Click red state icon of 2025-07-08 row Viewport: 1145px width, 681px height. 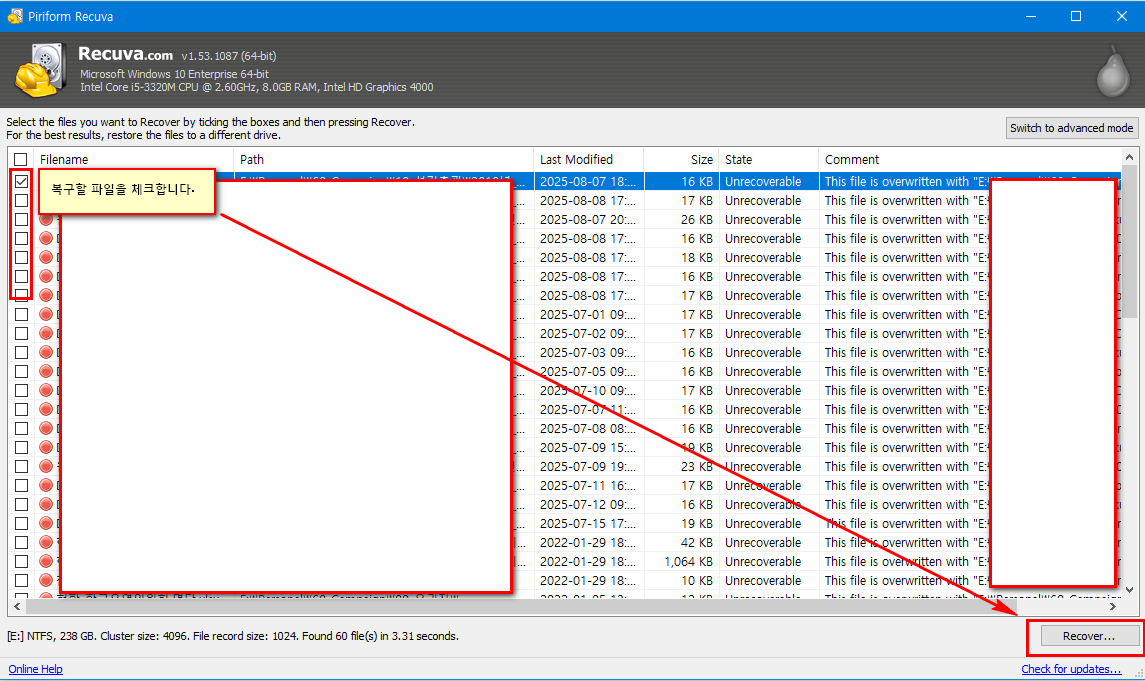(x=47, y=428)
